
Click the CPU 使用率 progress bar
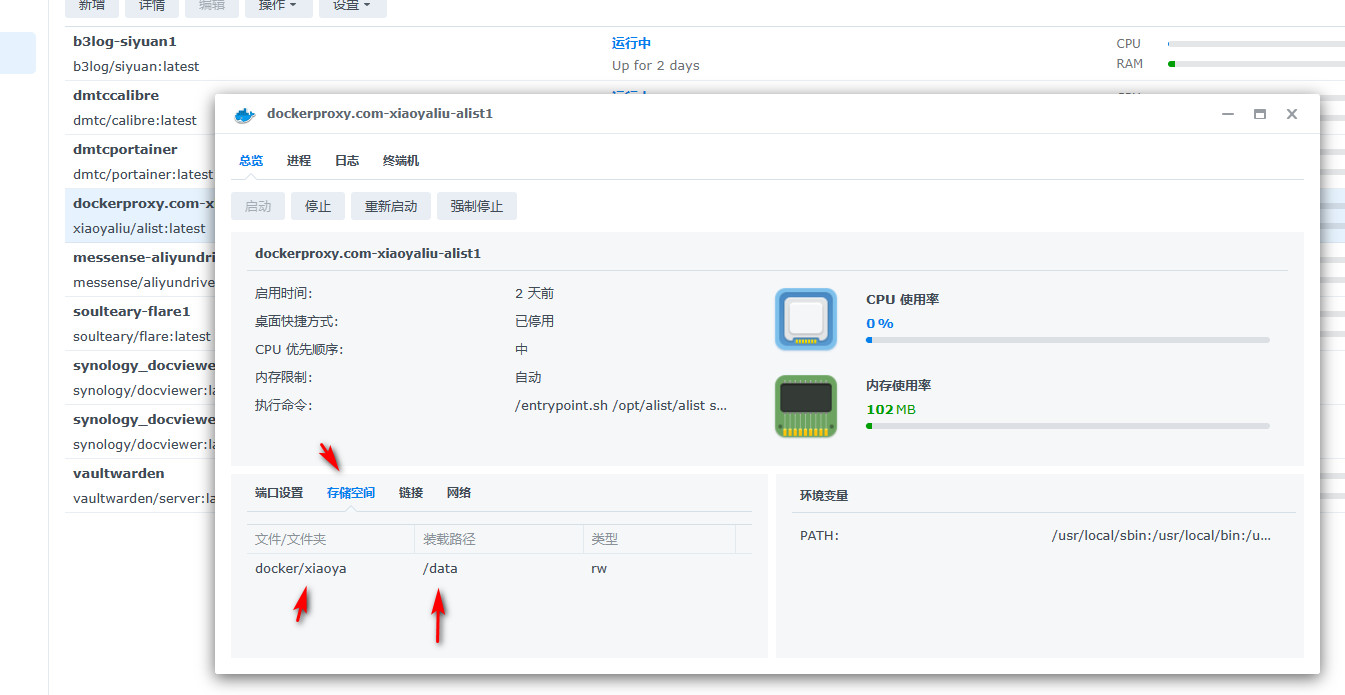[x=1068, y=340]
